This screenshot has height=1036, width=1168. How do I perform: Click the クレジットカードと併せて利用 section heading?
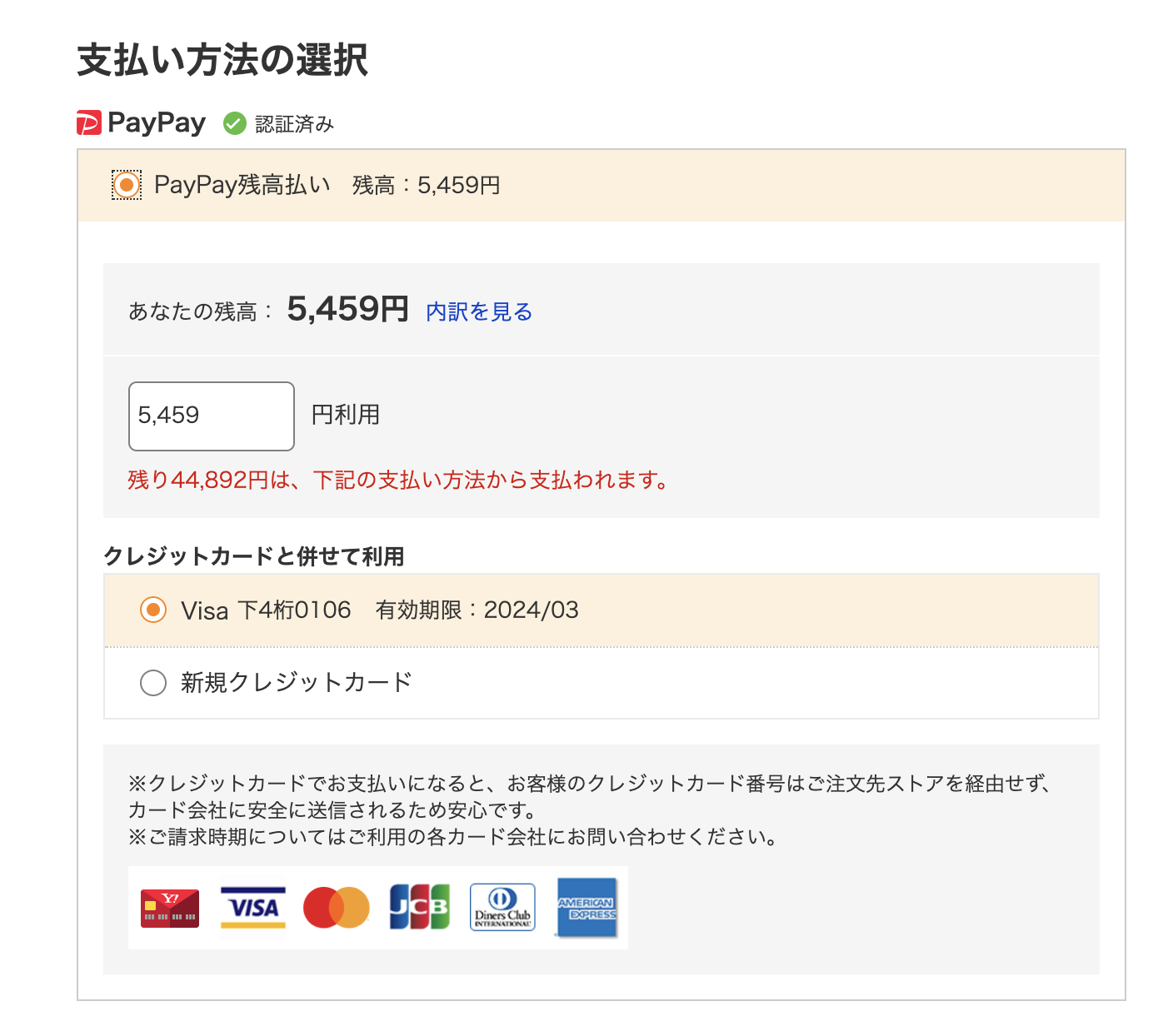(254, 556)
